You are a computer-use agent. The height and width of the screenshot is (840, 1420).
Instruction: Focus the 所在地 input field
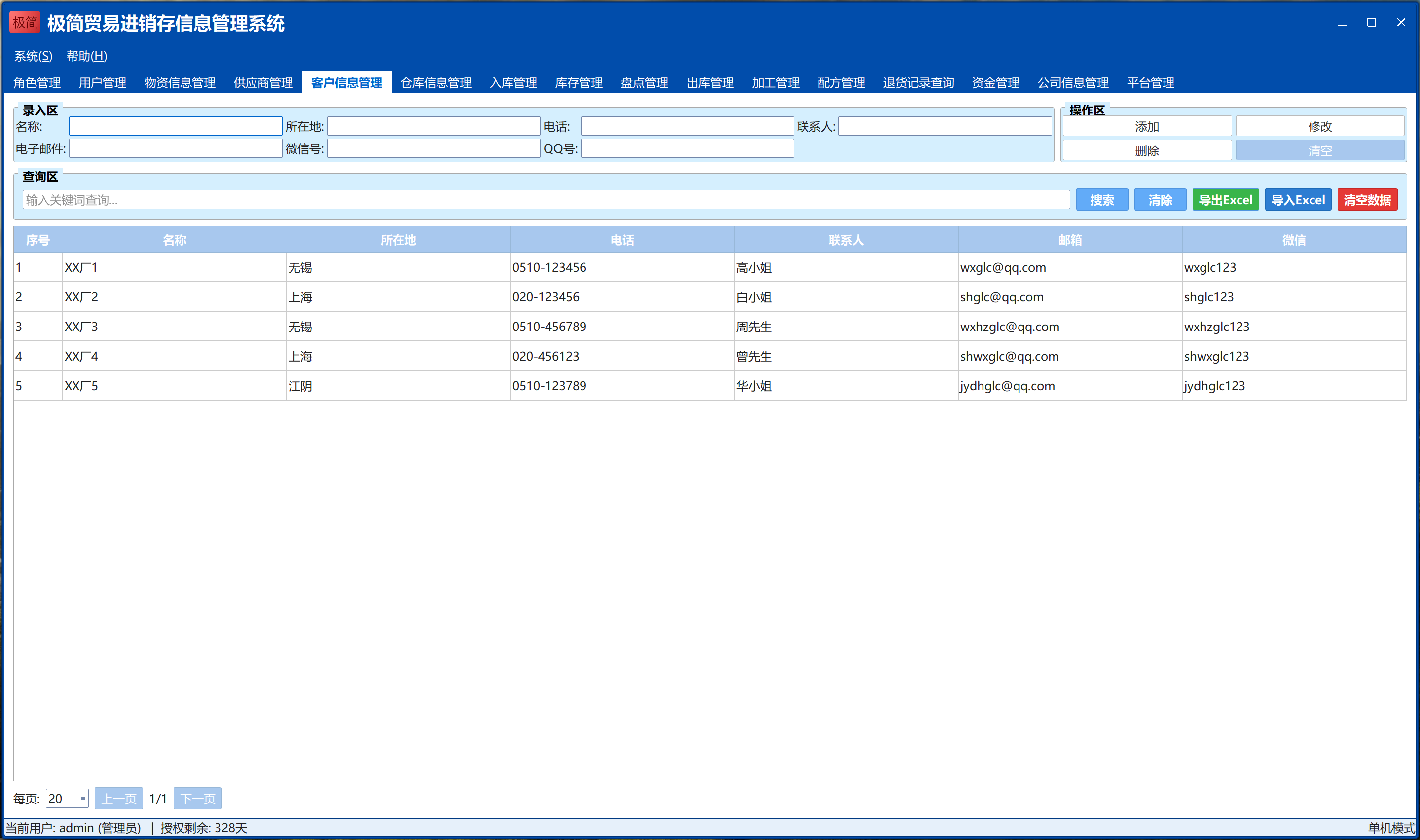[434, 126]
